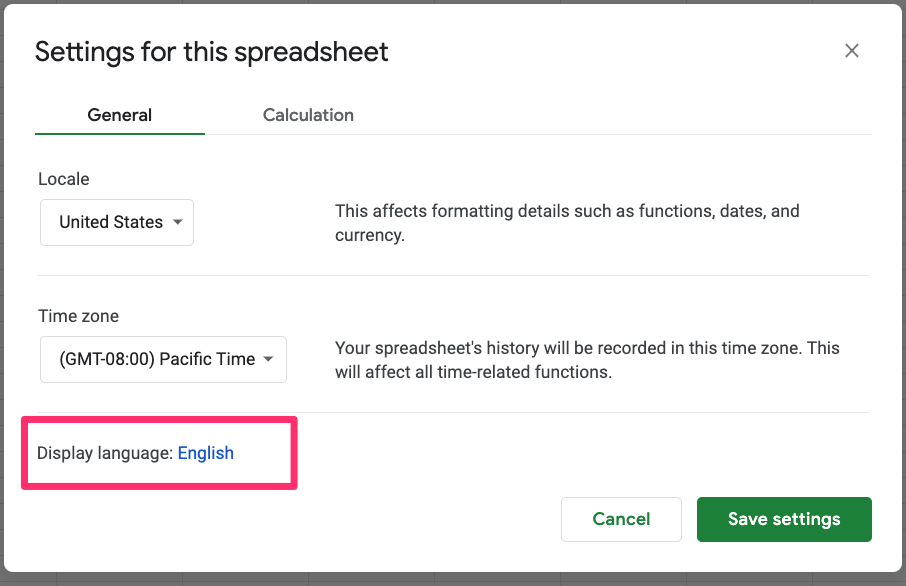Click the divider line below Locale section
The height and width of the screenshot is (586, 906).
point(454,276)
